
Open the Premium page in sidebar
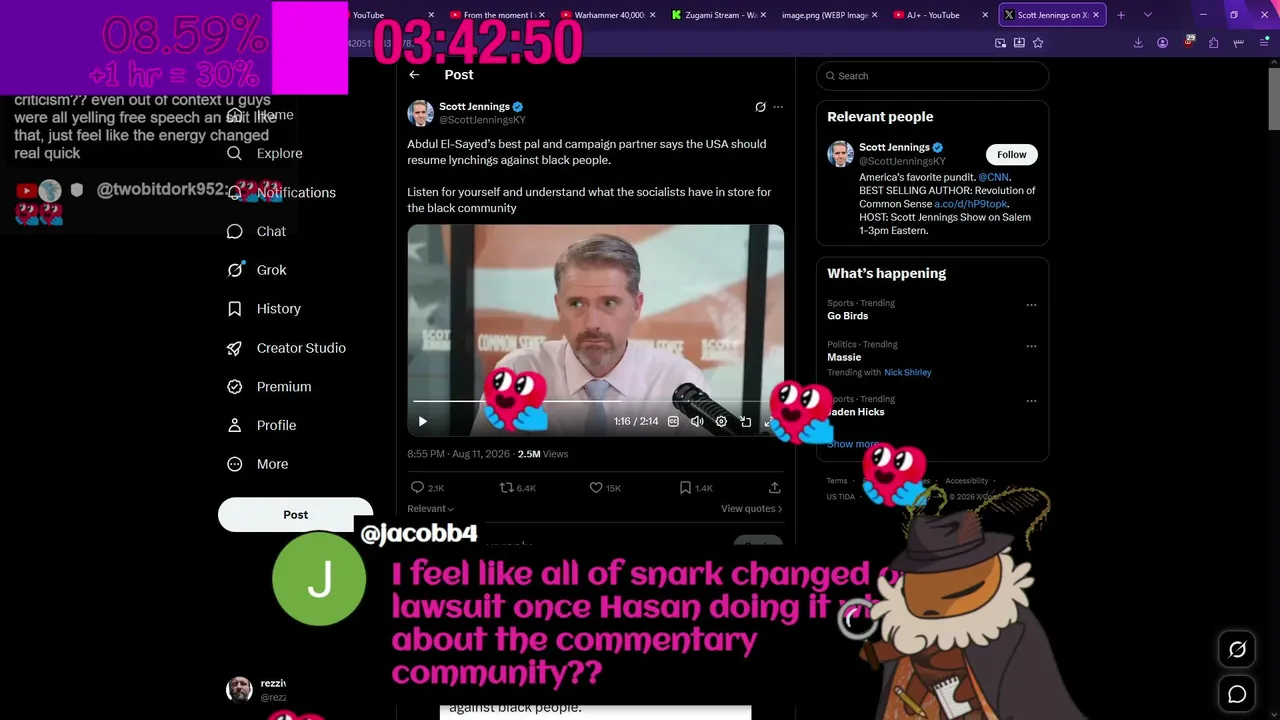[269, 387]
